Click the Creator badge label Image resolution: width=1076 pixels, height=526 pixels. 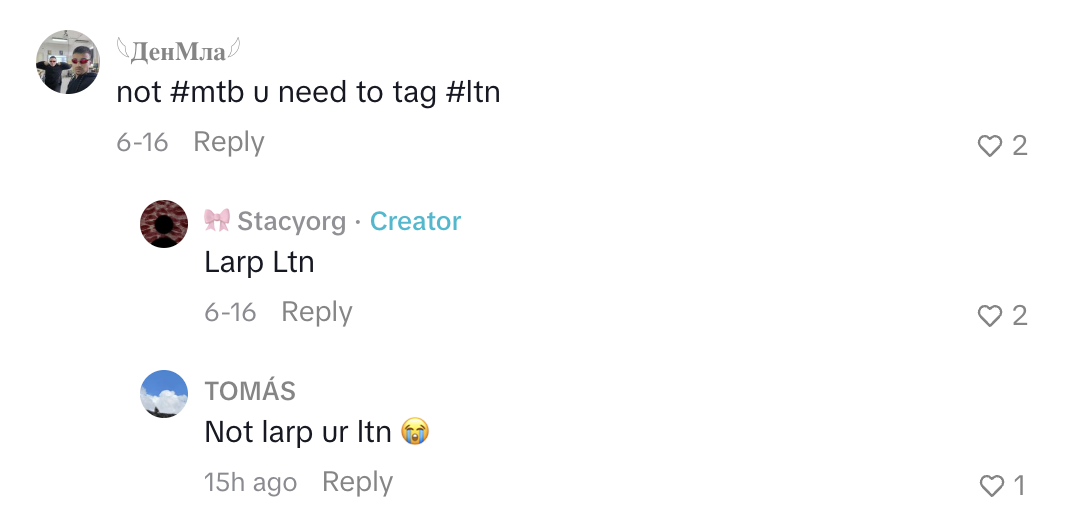coord(415,221)
